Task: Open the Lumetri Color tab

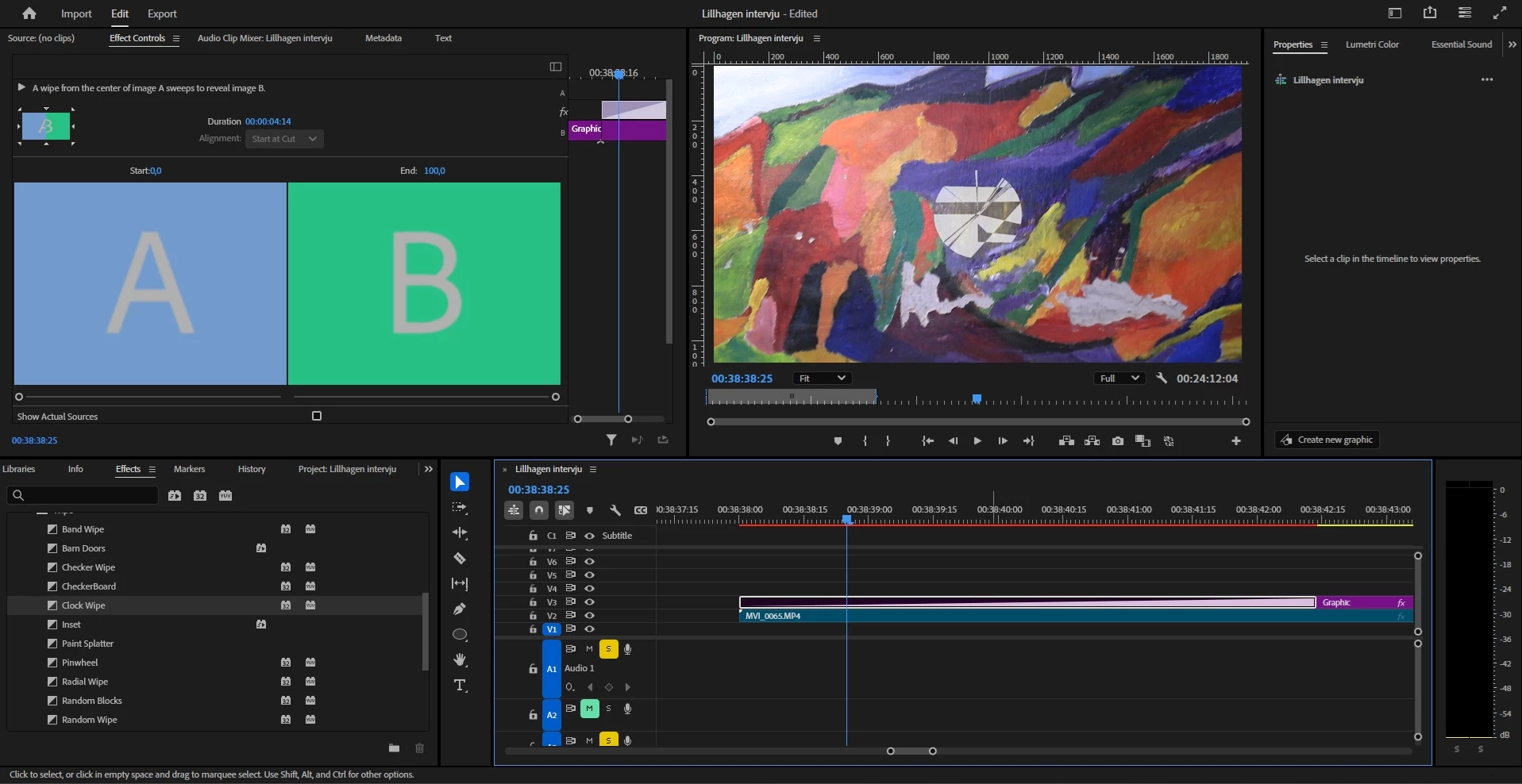Action: (1372, 44)
